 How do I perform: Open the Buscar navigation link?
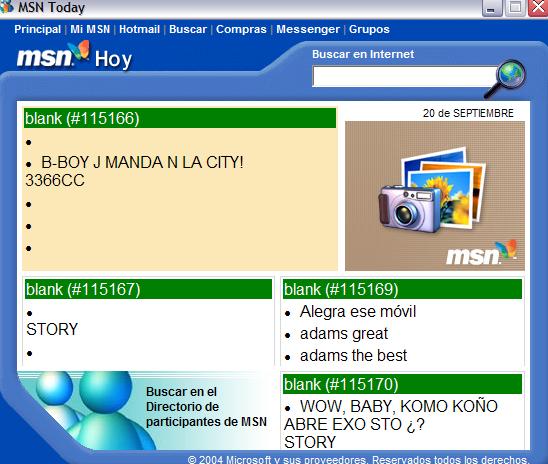(188, 29)
